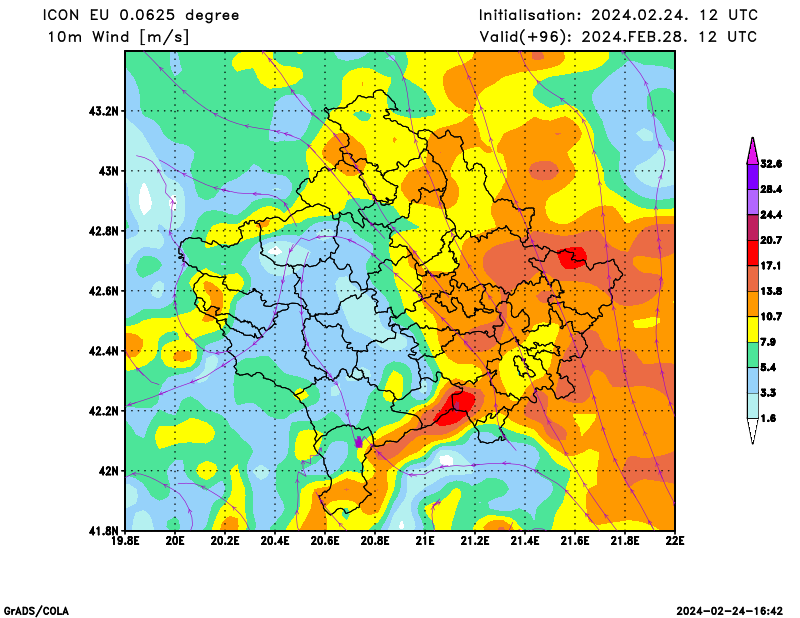Click the 43.2N latitude axis label
The height and width of the screenshot is (618, 800).
(104, 111)
